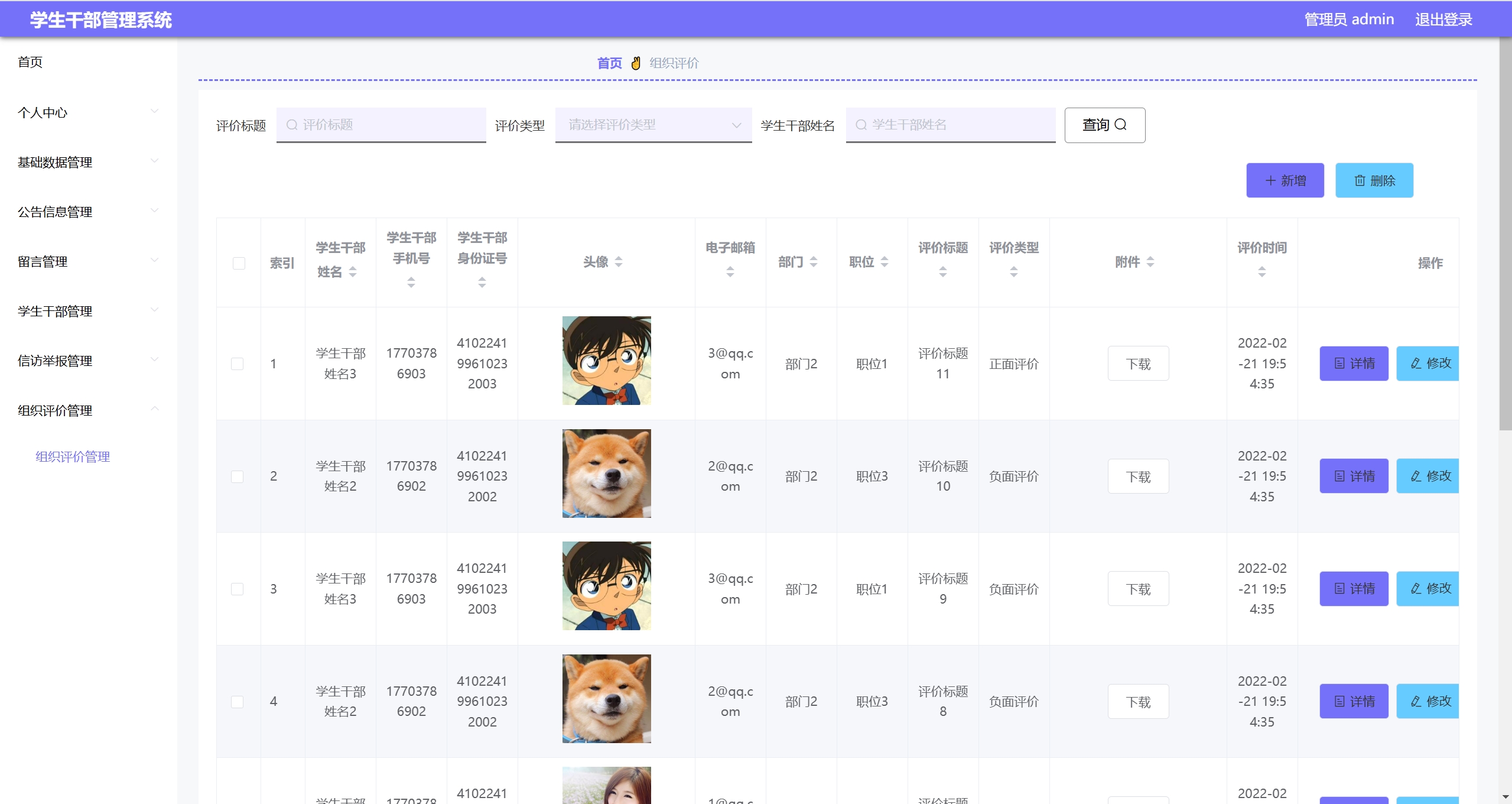Image resolution: width=1512 pixels, height=804 pixels.
Task: Check the row 3 checkbox
Action: (x=238, y=589)
